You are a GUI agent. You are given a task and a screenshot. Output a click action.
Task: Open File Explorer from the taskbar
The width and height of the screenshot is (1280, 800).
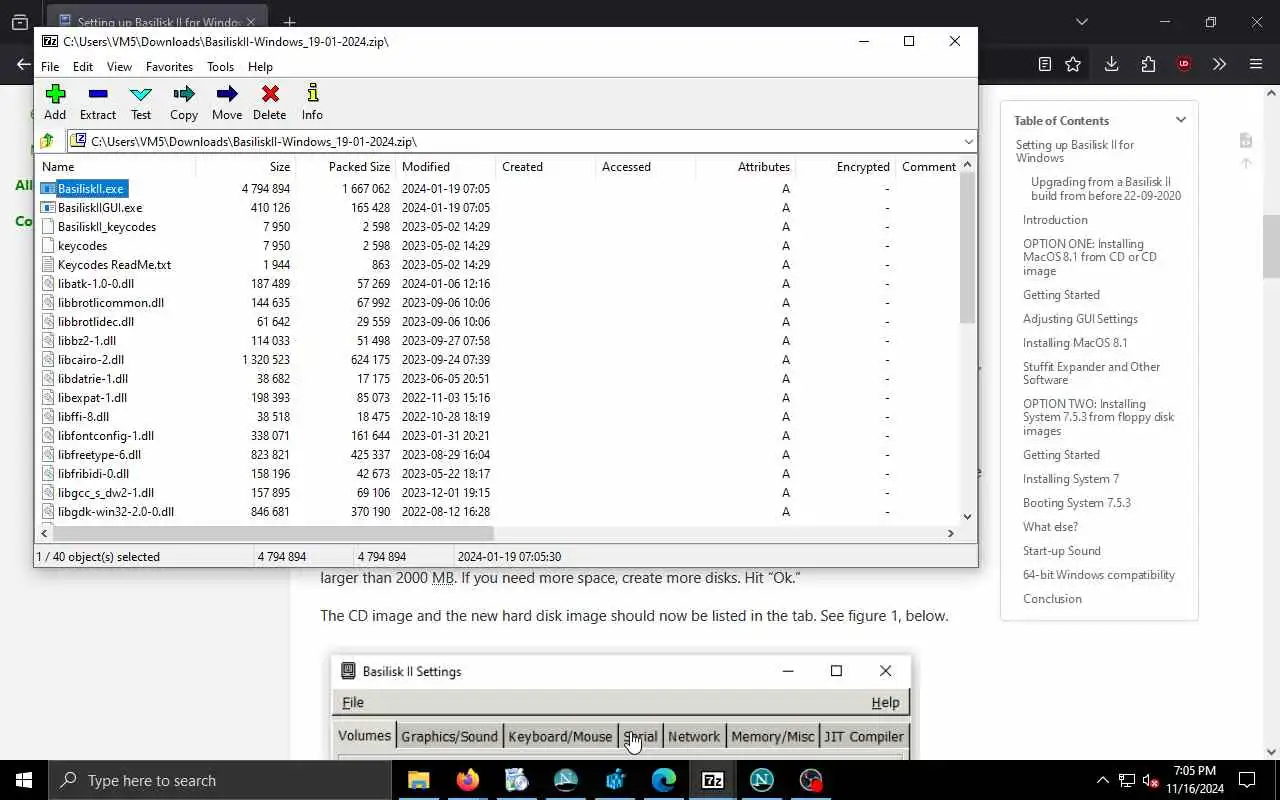coord(418,780)
